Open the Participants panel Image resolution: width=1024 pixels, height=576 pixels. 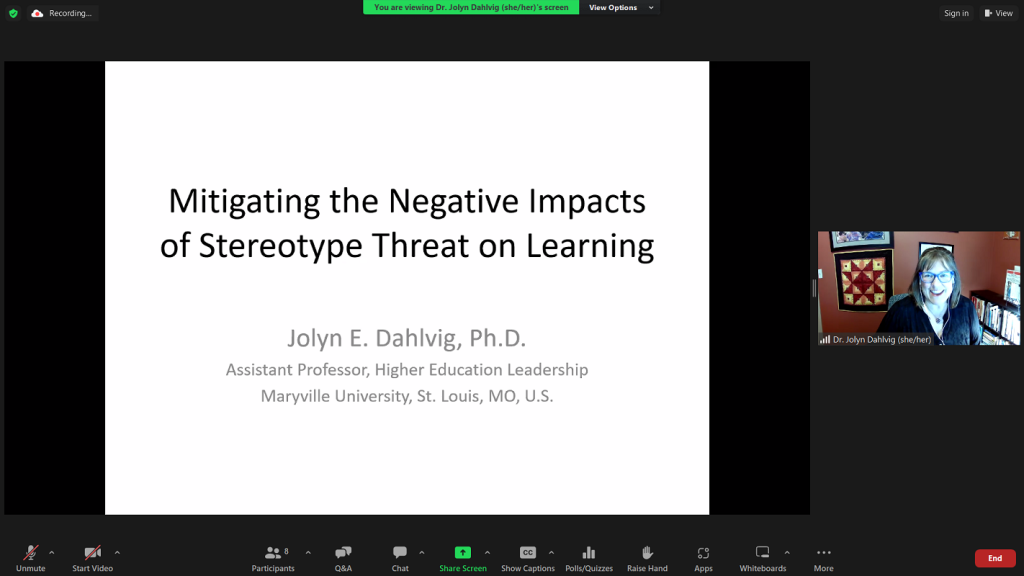273,558
